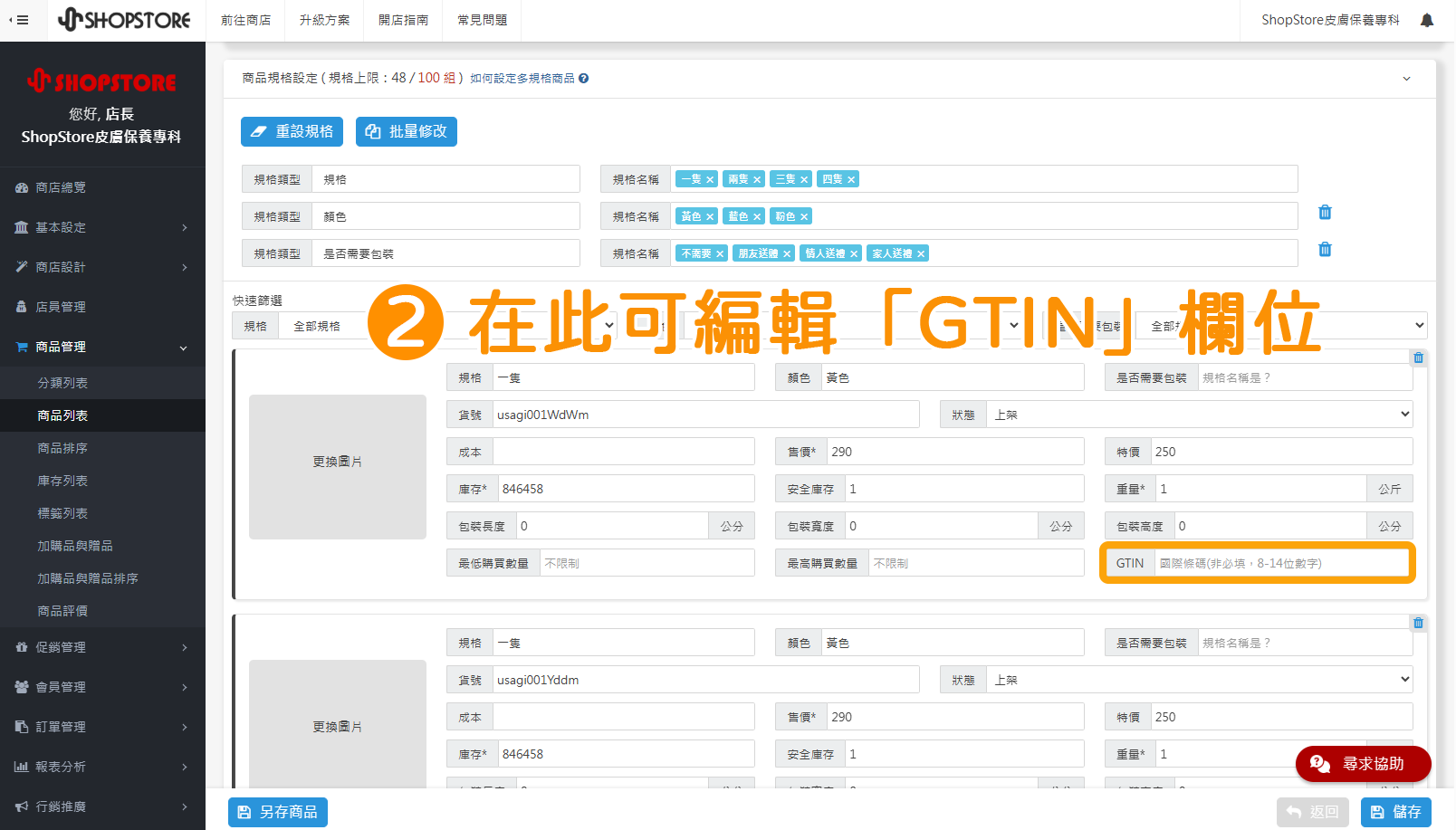Image resolution: width=1456 pixels, height=830 pixels.
Task: Remove the 家人送禮 packaging tag
Action: pos(921,253)
